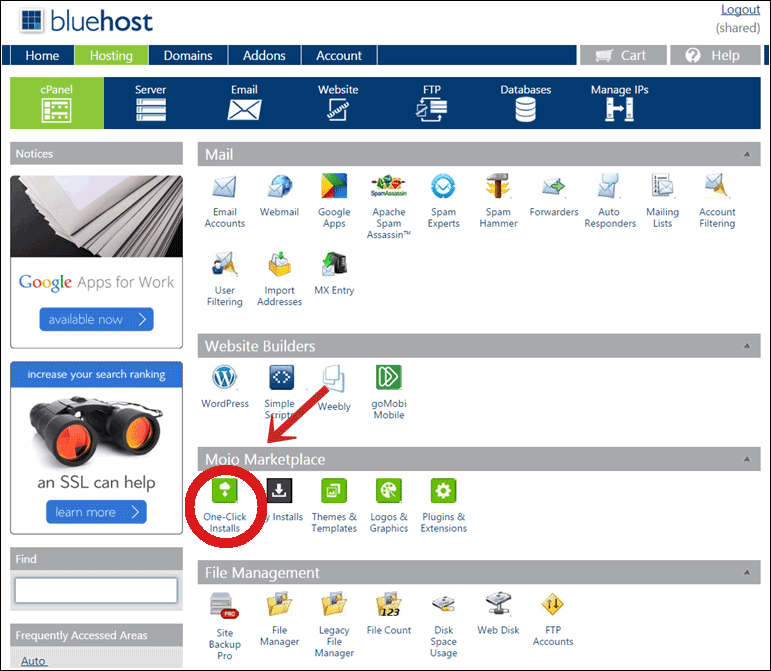Open email Forwarders
Screen dimensions: 771x671
tap(554, 196)
